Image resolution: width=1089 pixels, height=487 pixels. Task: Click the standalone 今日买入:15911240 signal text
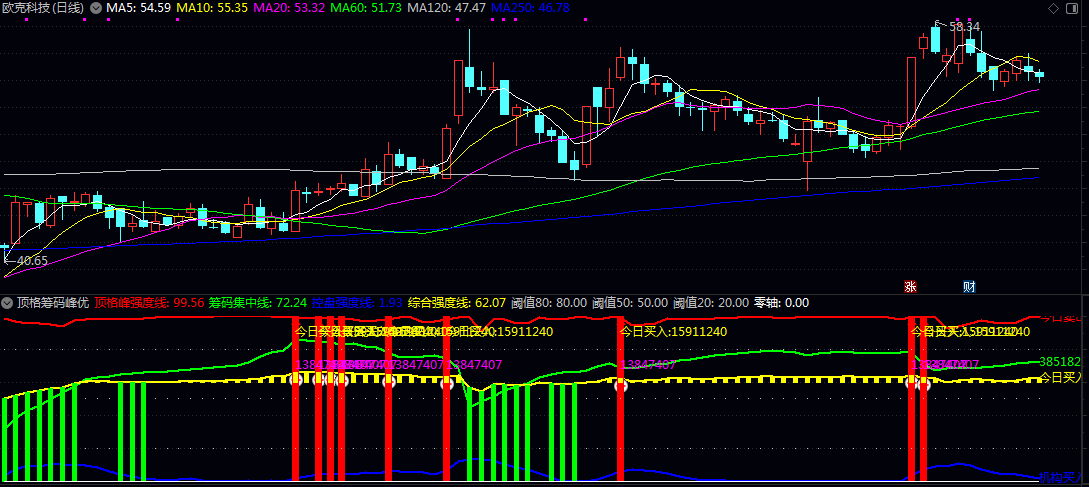[673, 331]
